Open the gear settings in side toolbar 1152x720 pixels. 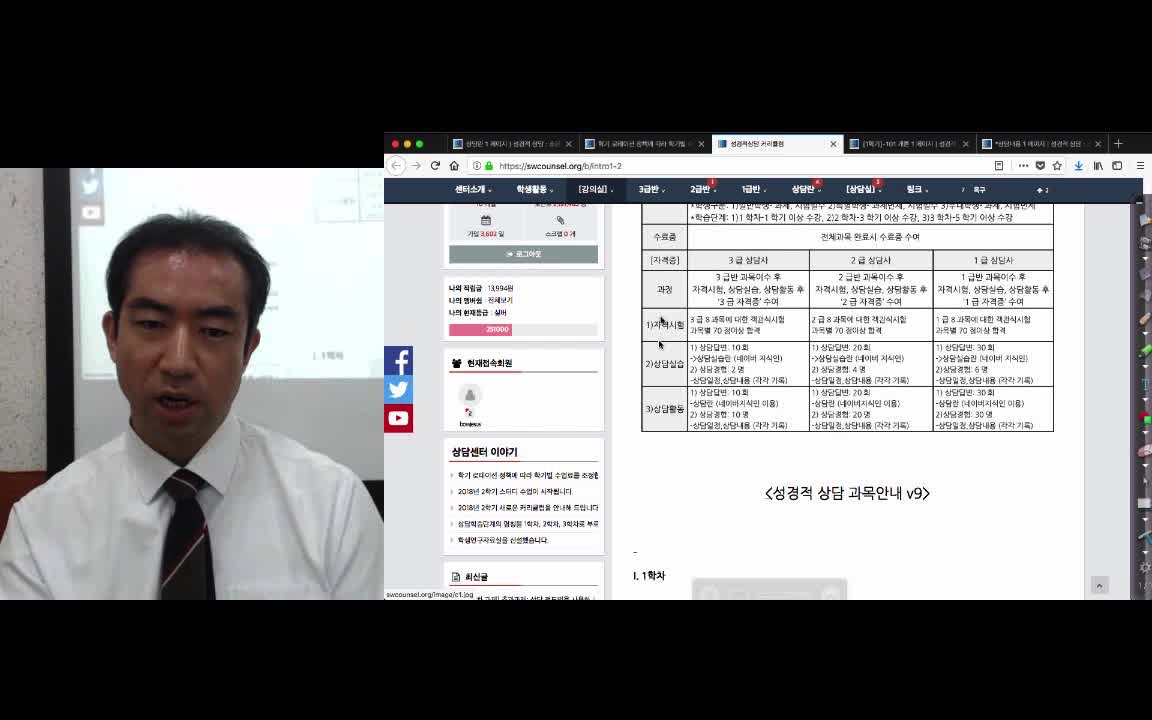[1145, 567]
